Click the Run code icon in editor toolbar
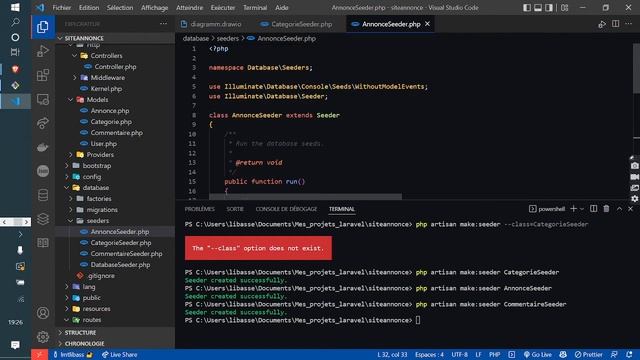Screen dimensions: 640x360 tap(602, 24)
